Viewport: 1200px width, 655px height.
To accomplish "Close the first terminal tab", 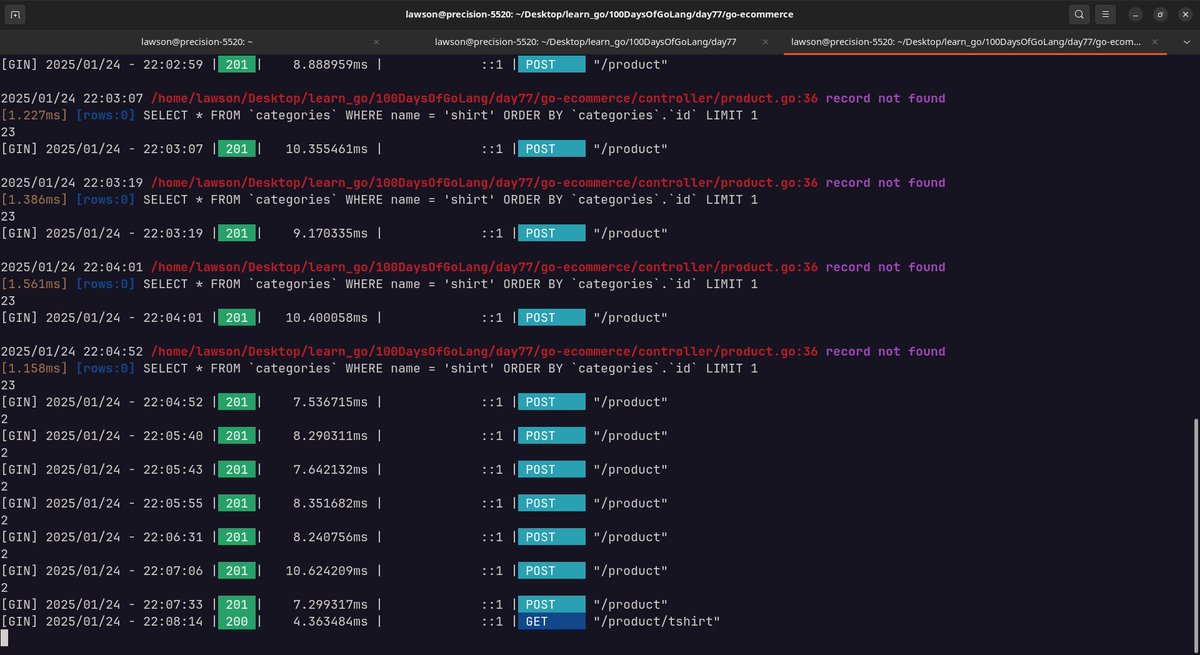I will (376, 42).
